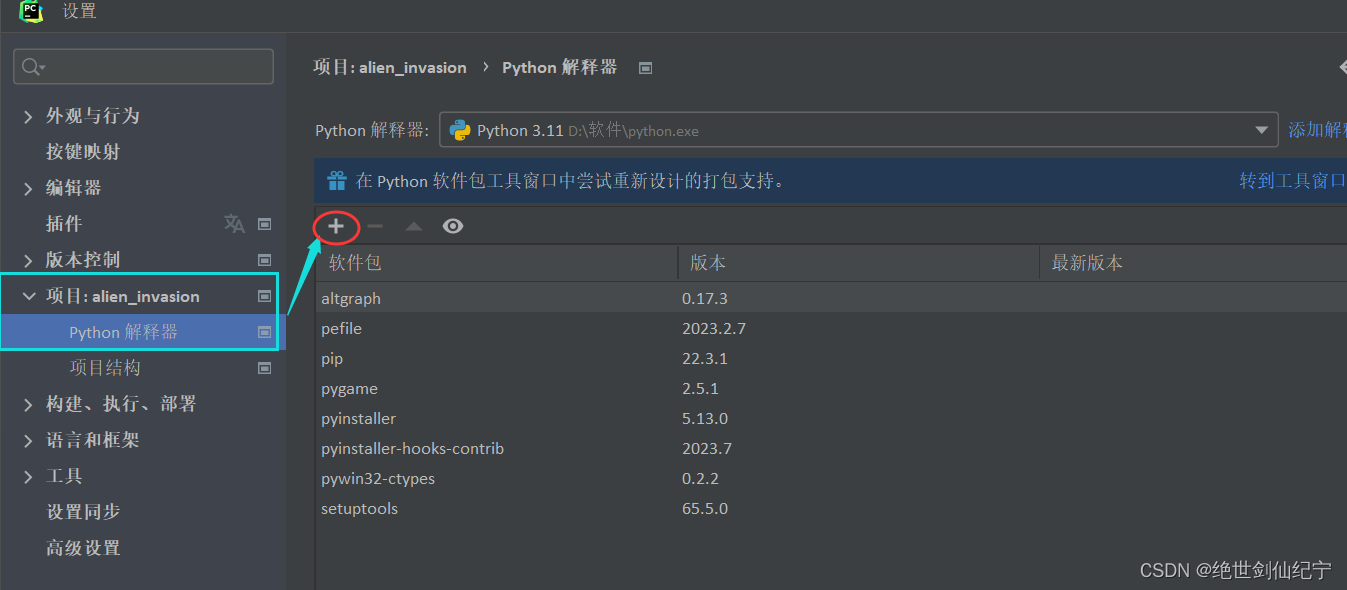Expand the 工具 settings group
This screenshot has height=590, width=1347.
point(28,476)
